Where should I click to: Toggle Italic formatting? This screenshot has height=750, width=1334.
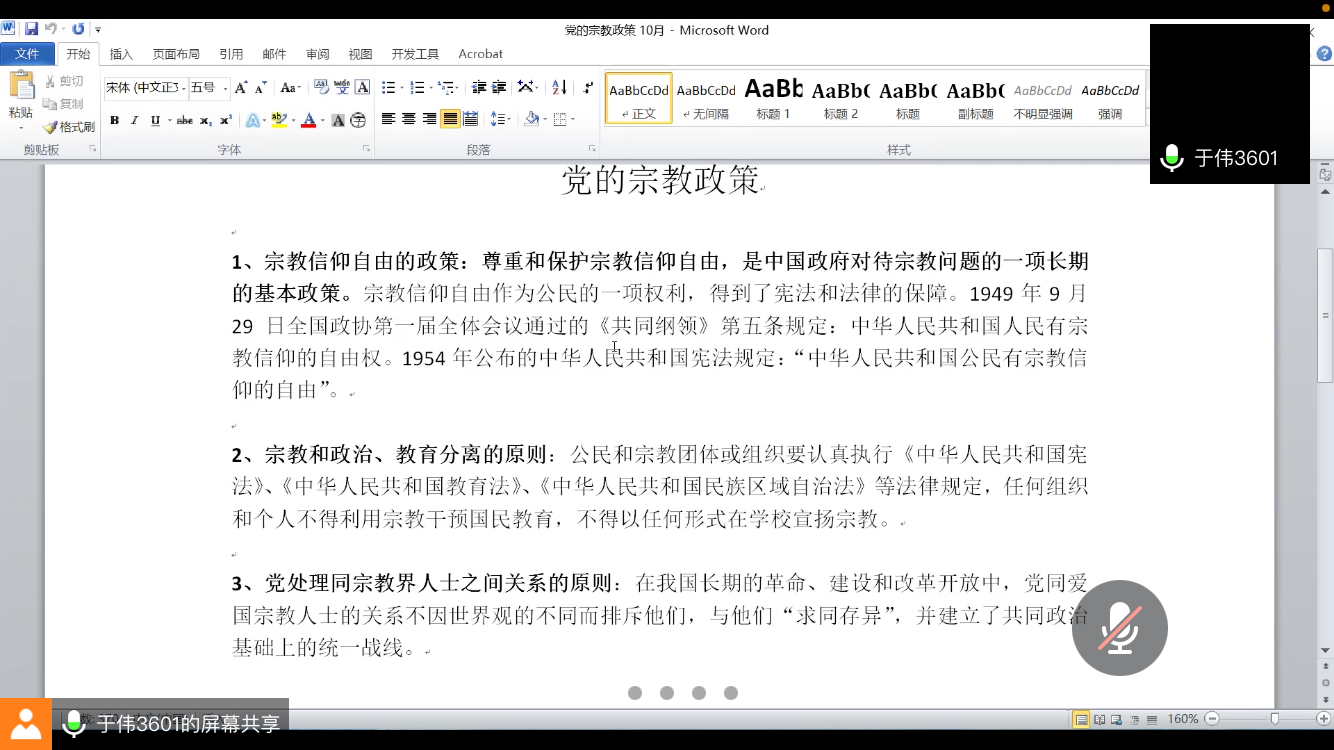point(135,120)
